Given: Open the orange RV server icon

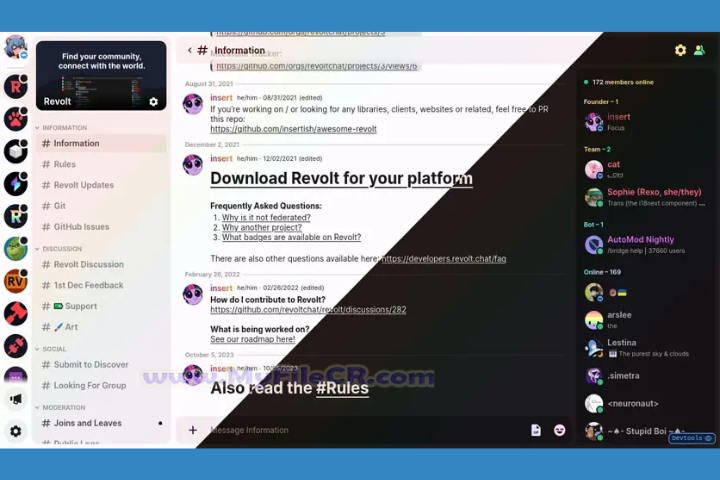Looking at the screenshot, I should [x=16, y=281].
